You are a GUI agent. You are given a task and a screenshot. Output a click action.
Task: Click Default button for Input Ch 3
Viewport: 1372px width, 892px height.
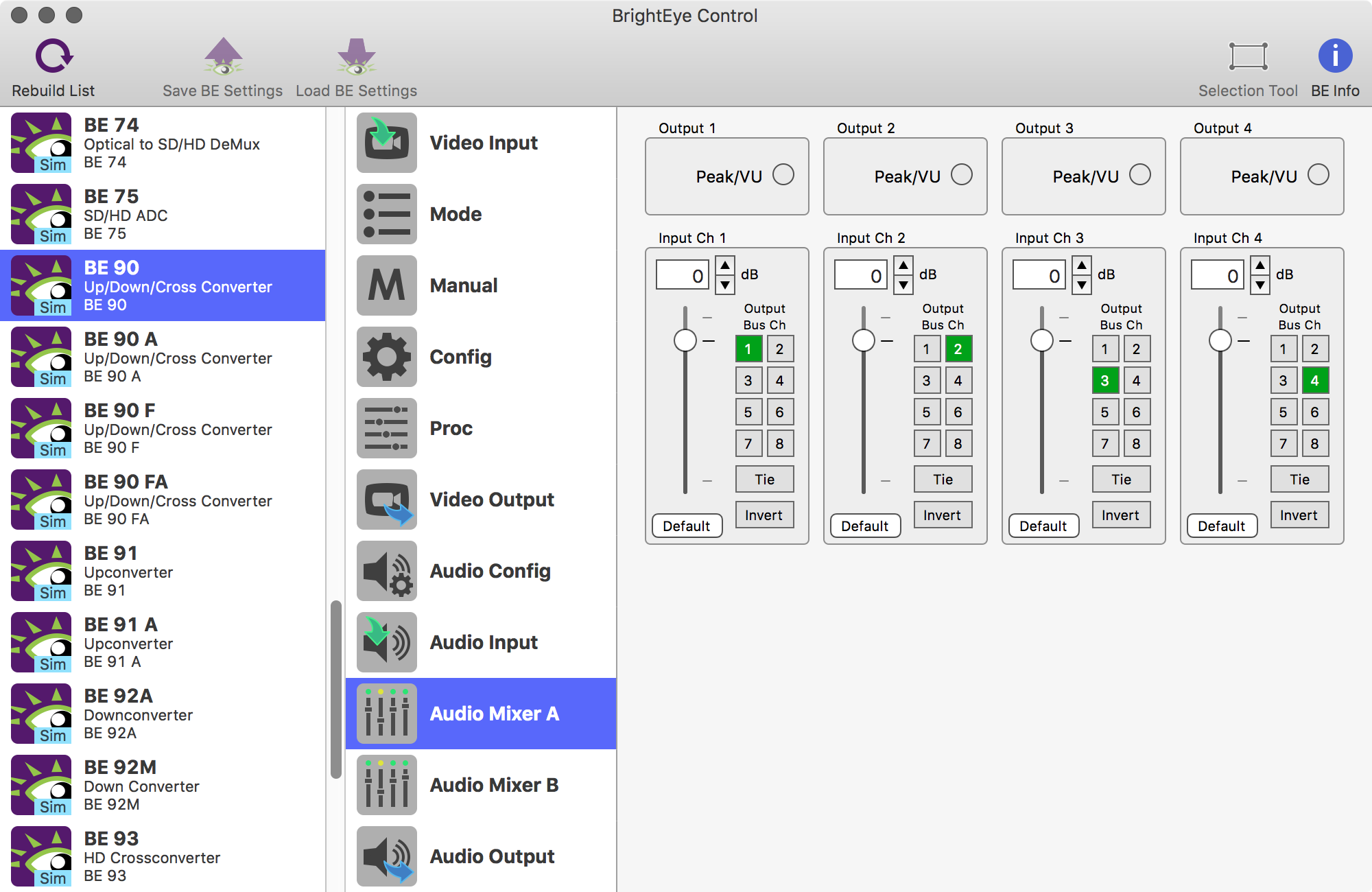click(1043, 526)
